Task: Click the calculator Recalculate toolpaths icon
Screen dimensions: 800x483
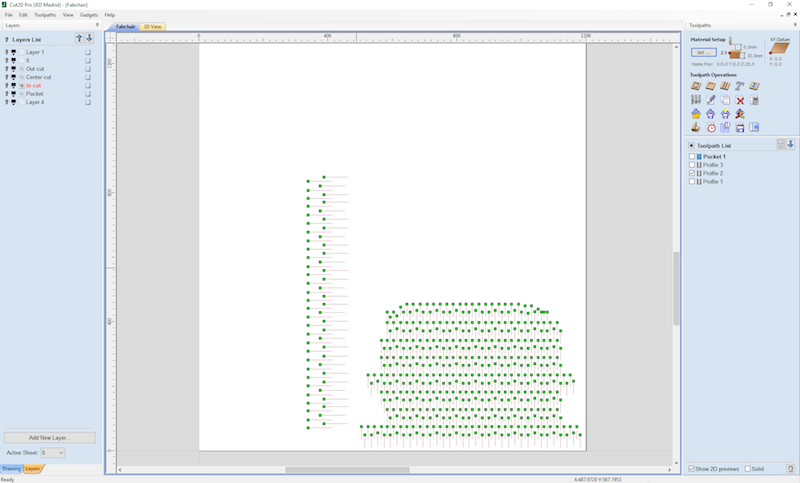Action: [754, 100]
